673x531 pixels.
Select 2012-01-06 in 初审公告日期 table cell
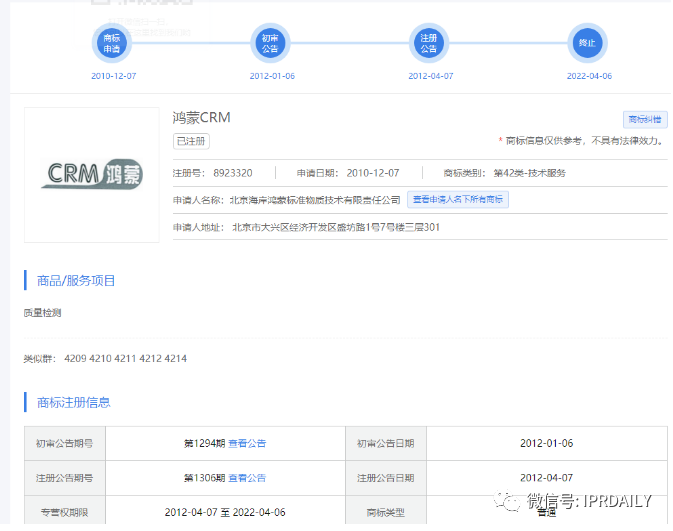point(547,443)
